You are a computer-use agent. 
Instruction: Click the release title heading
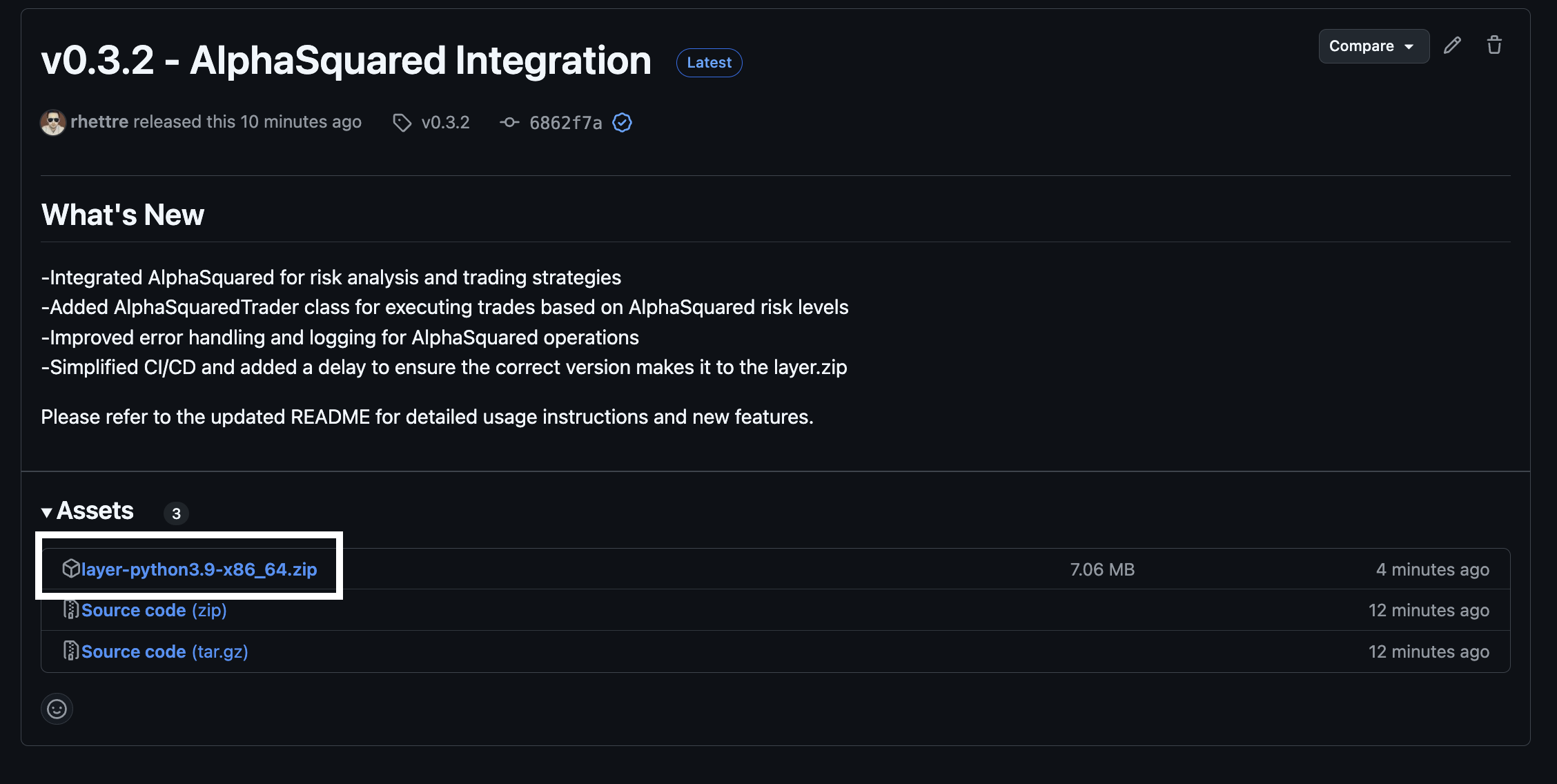tap(346, 61)
